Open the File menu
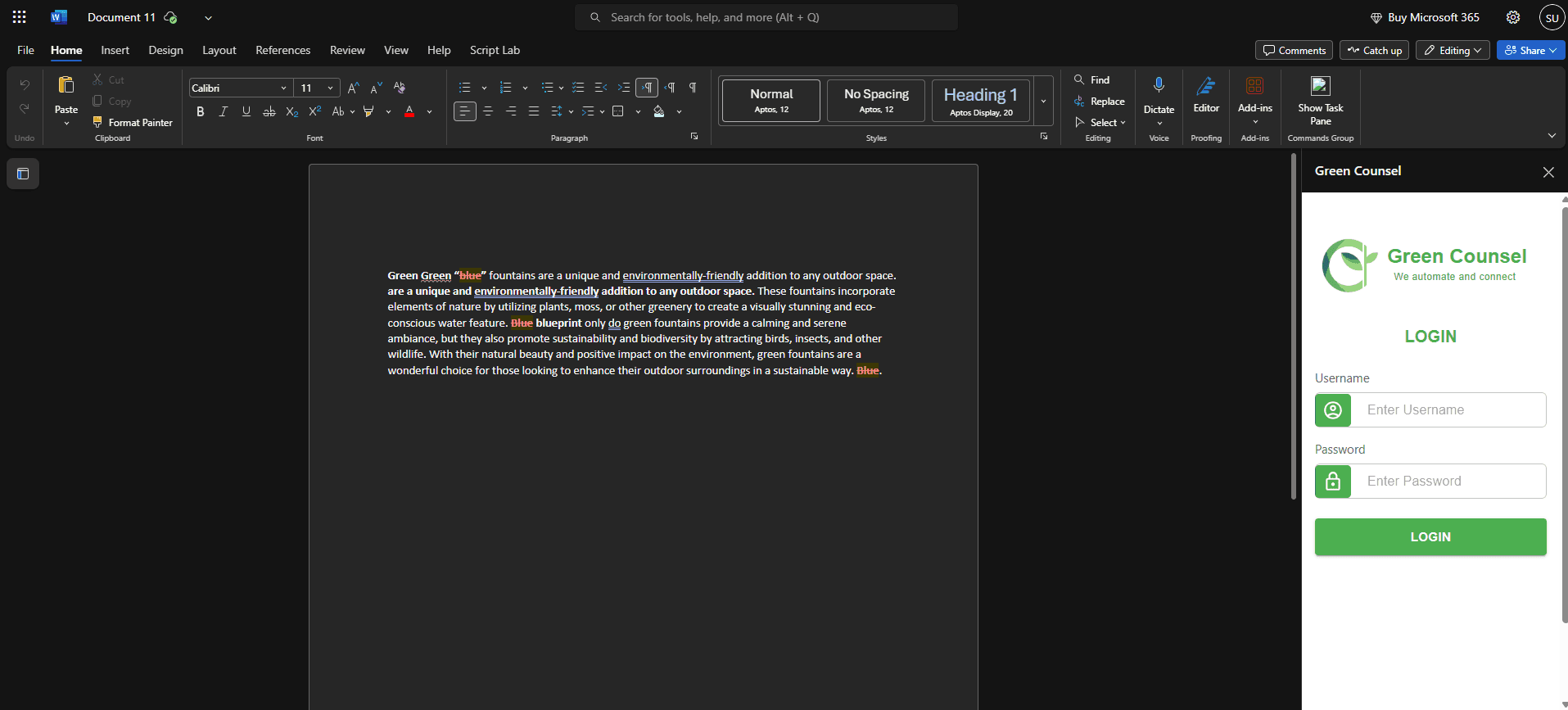Image resolution: width=1568 pixels, height=710 pixels. tap(25, 50)
